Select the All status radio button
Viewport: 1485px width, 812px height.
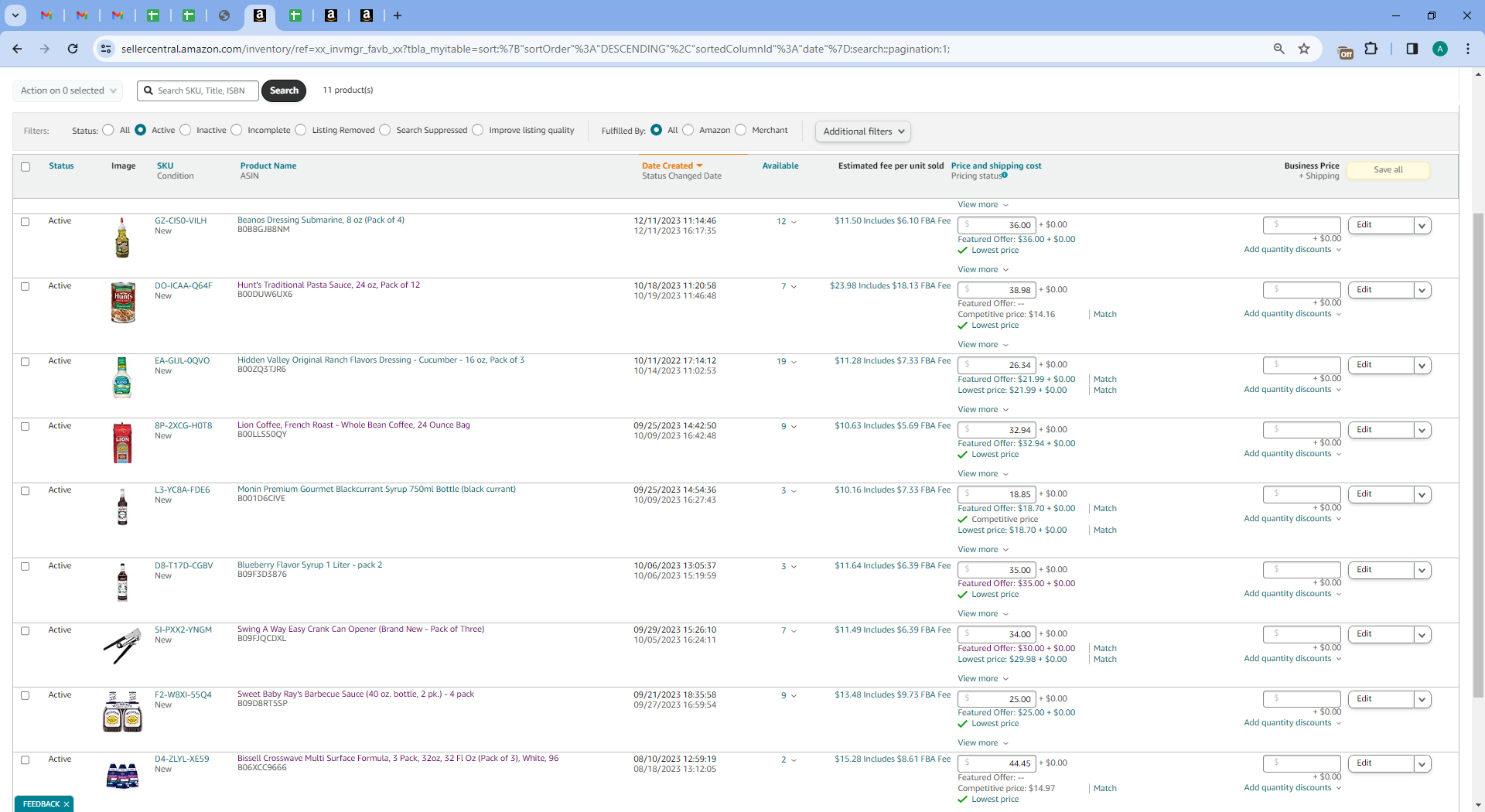pyautogui.click(x=108, y=130)
